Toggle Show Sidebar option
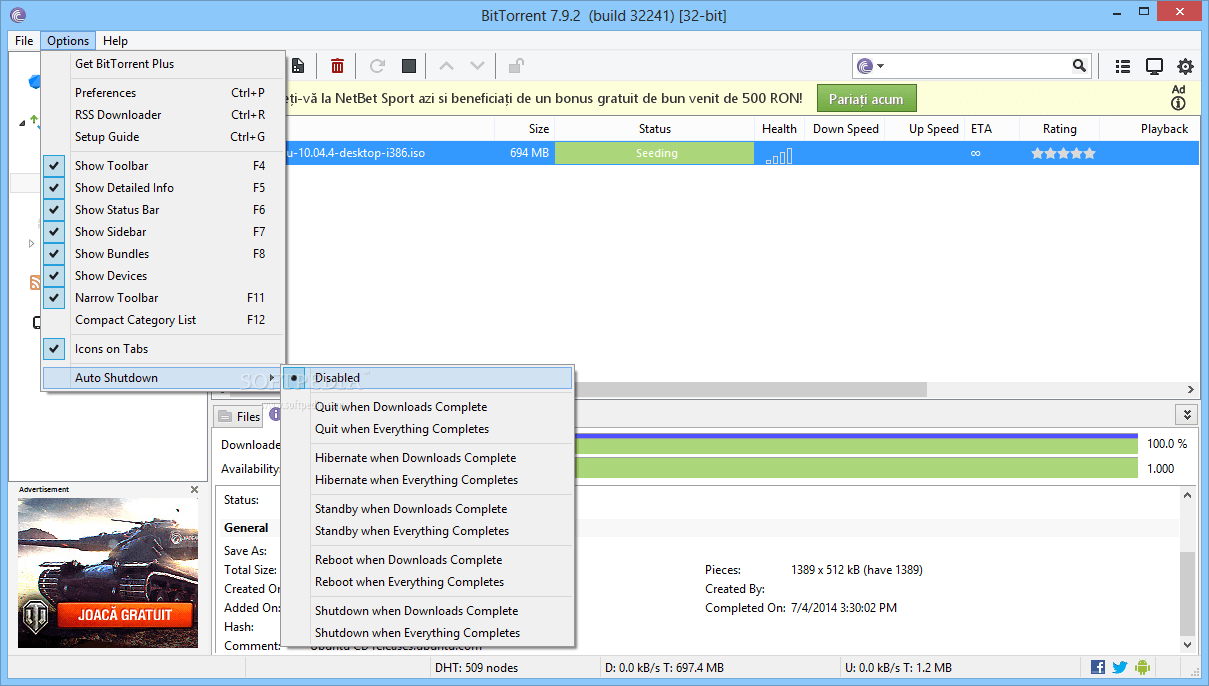 [163, 232]
